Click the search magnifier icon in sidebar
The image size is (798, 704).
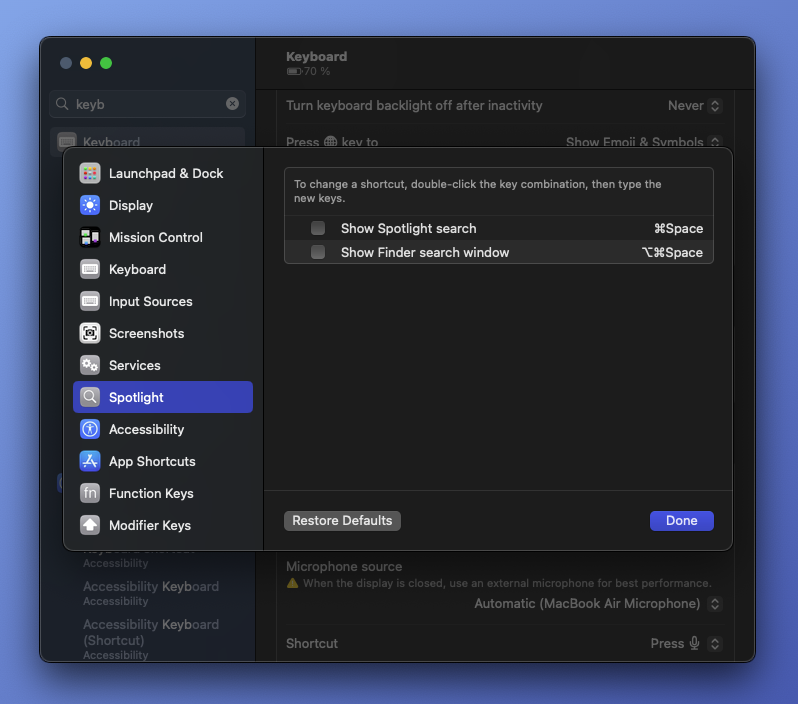click(62, 104)
